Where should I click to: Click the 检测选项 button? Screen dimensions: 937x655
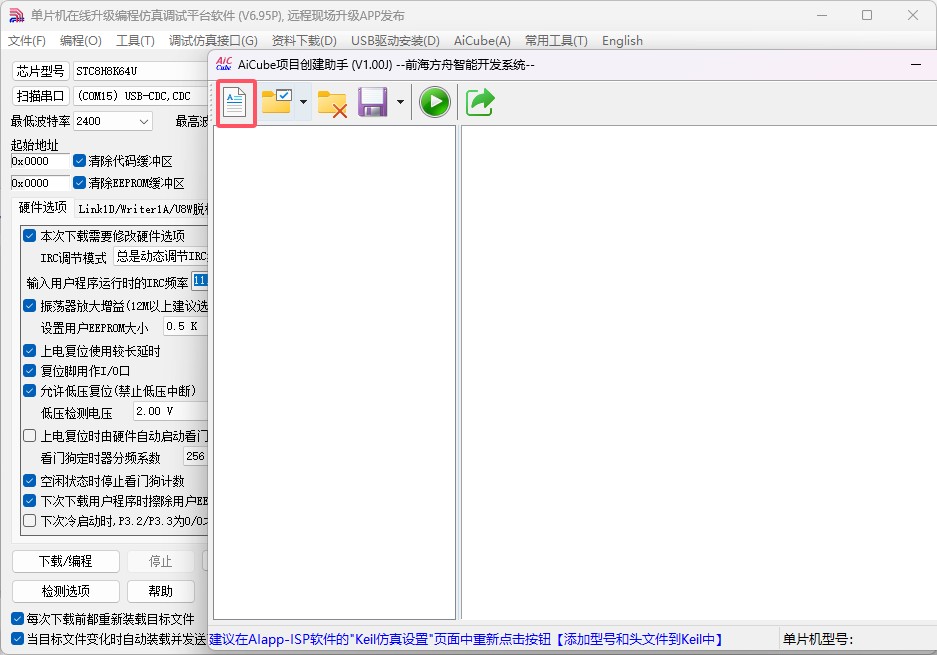(x=66, y=591)
